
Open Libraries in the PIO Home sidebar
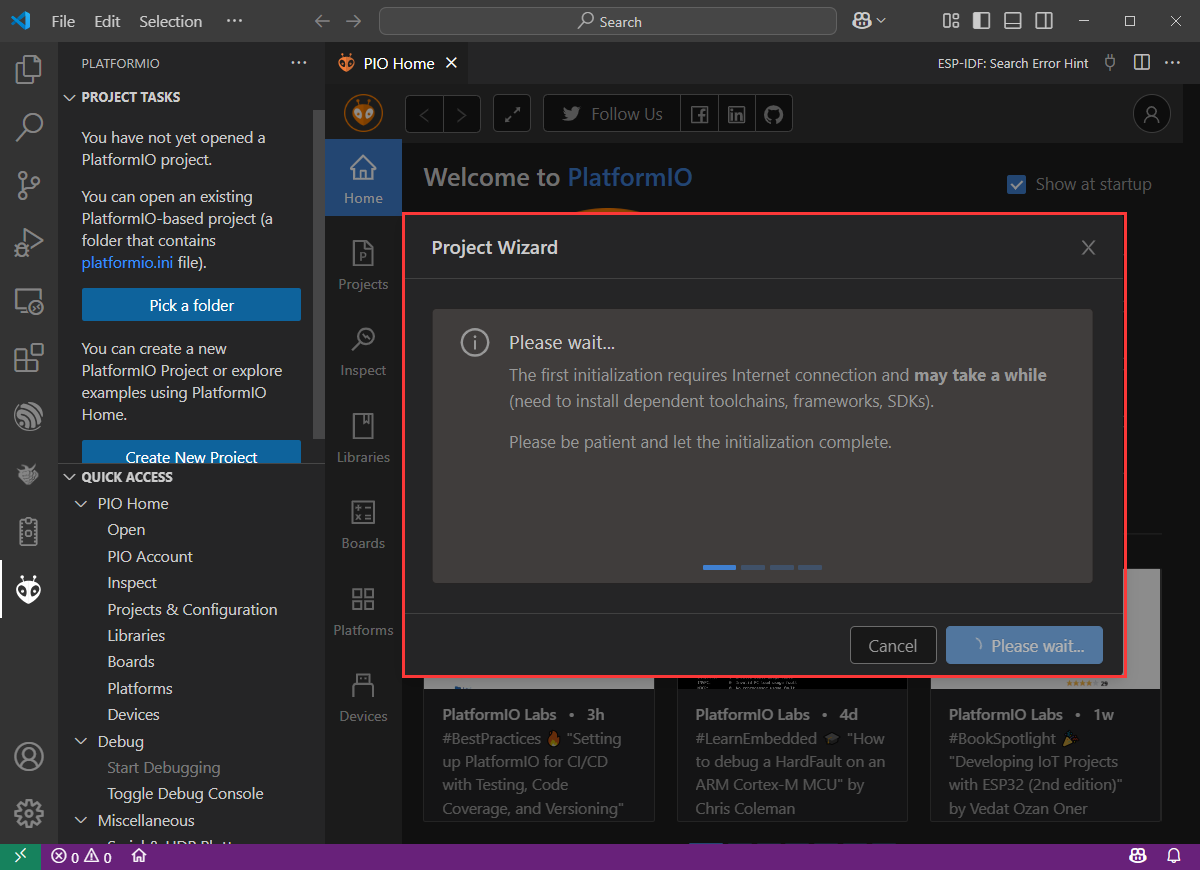363,438
